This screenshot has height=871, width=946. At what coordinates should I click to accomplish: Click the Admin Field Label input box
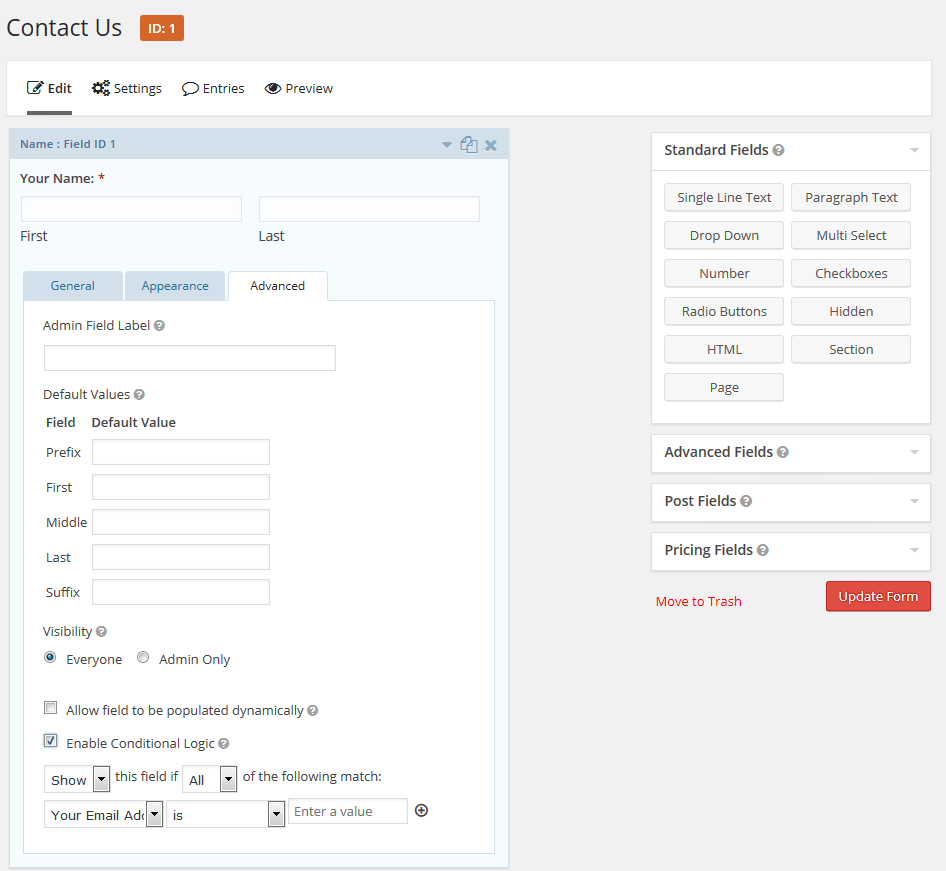190,358
